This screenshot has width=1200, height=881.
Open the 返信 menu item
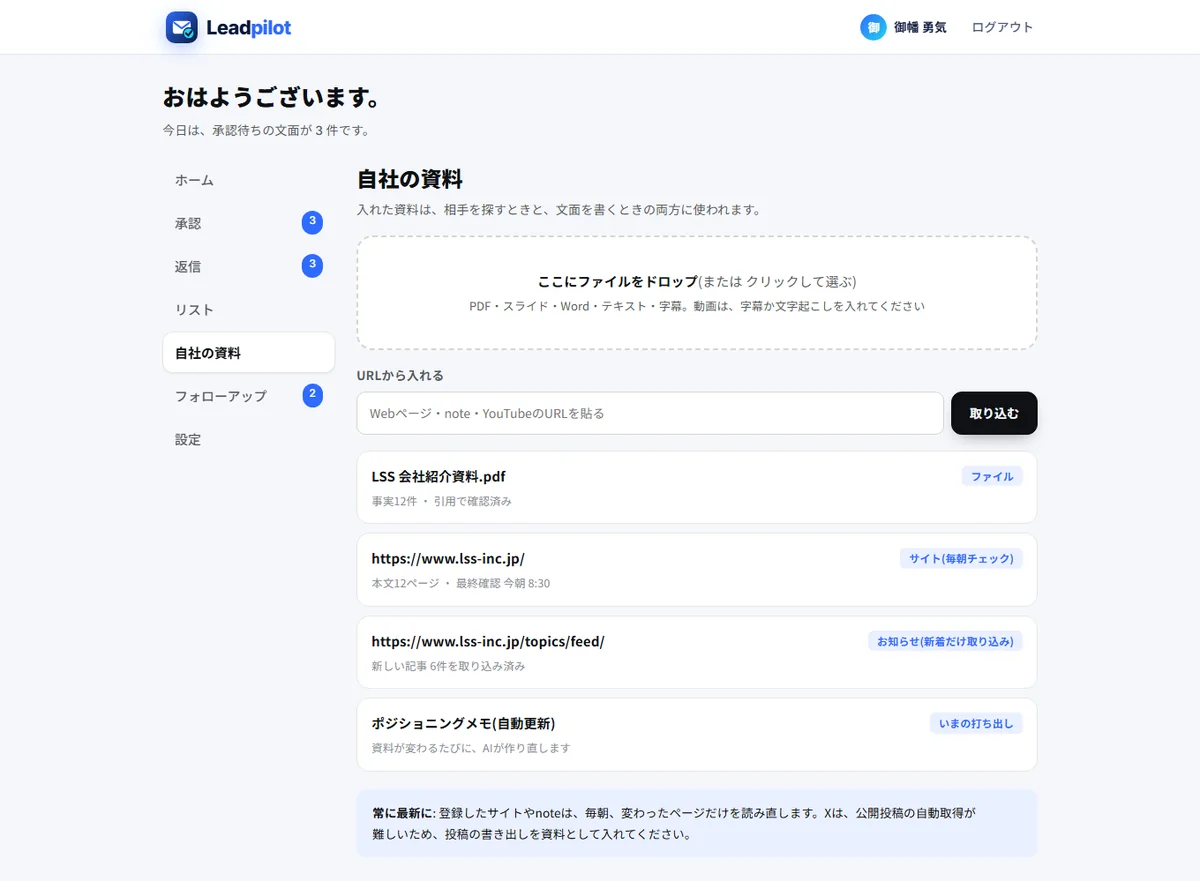click(x=248, y=266)
